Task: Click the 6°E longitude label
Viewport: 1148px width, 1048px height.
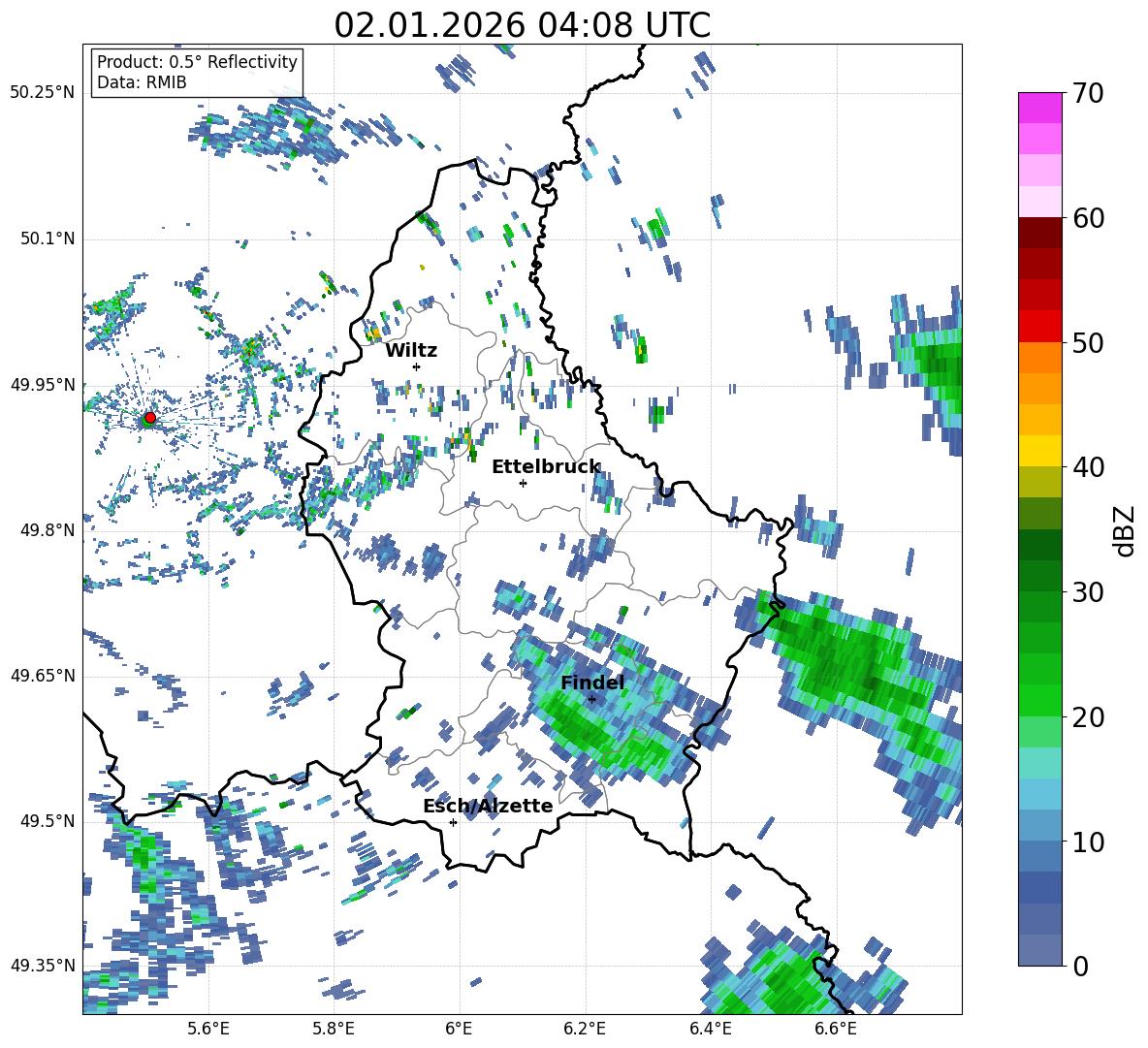Action: 459,1029
